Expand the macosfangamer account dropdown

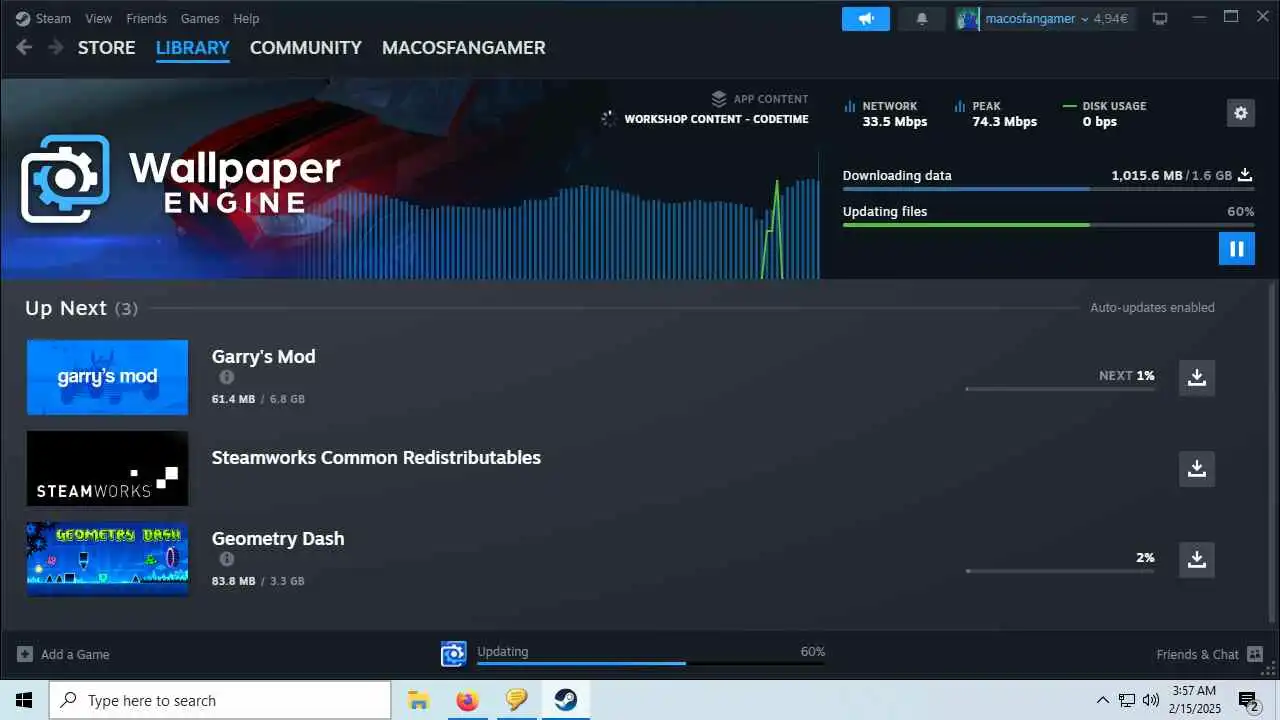[x=1084, y=18]
